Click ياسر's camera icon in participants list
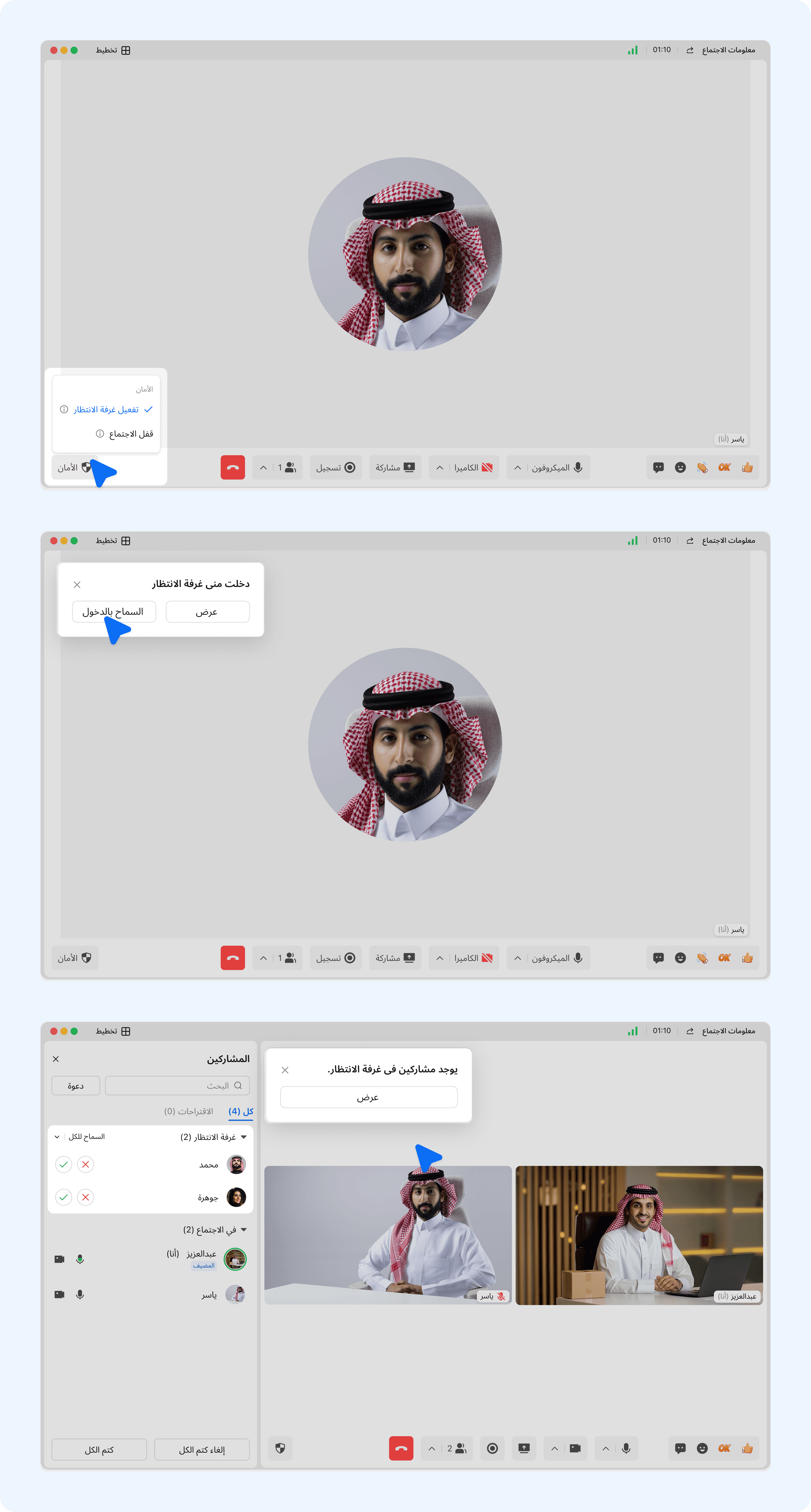Screen dimensions: 811x1512 click(59, 1294)
